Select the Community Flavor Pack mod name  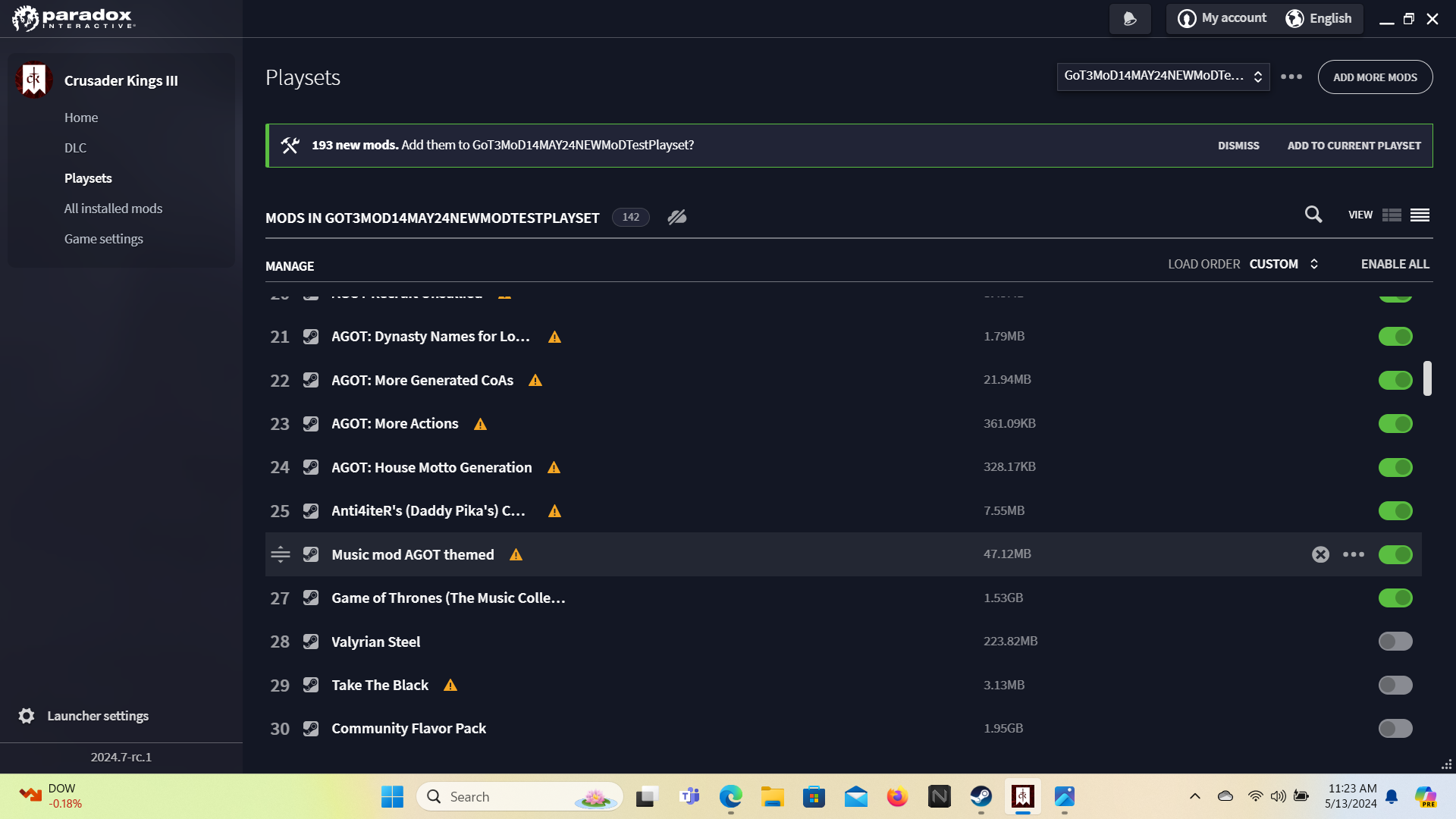pyautogui.click(x=409, y=729)
